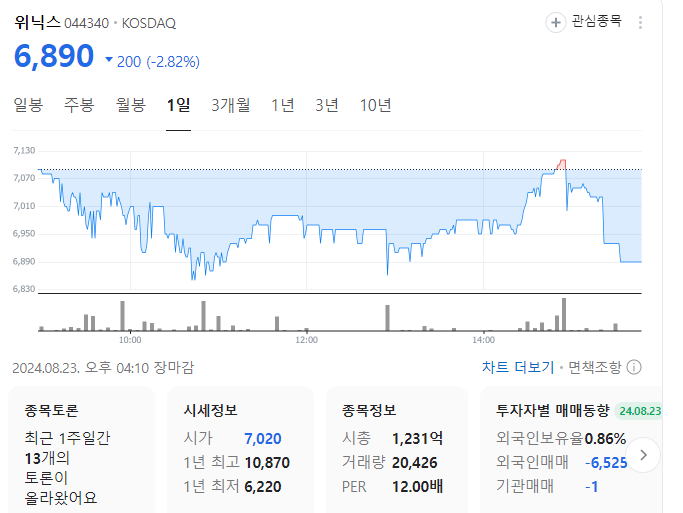683x513 pixels.
Task: Click the current price 6,890
Action: 54,57
